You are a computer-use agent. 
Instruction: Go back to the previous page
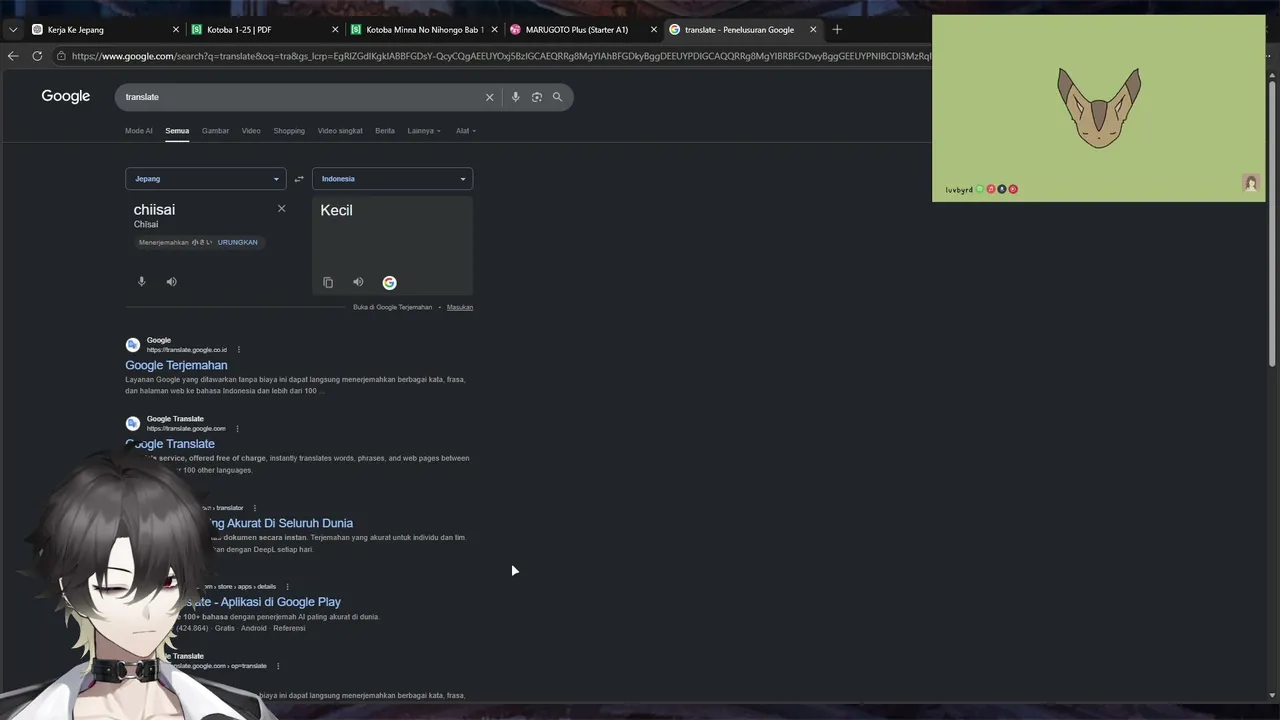13,56
